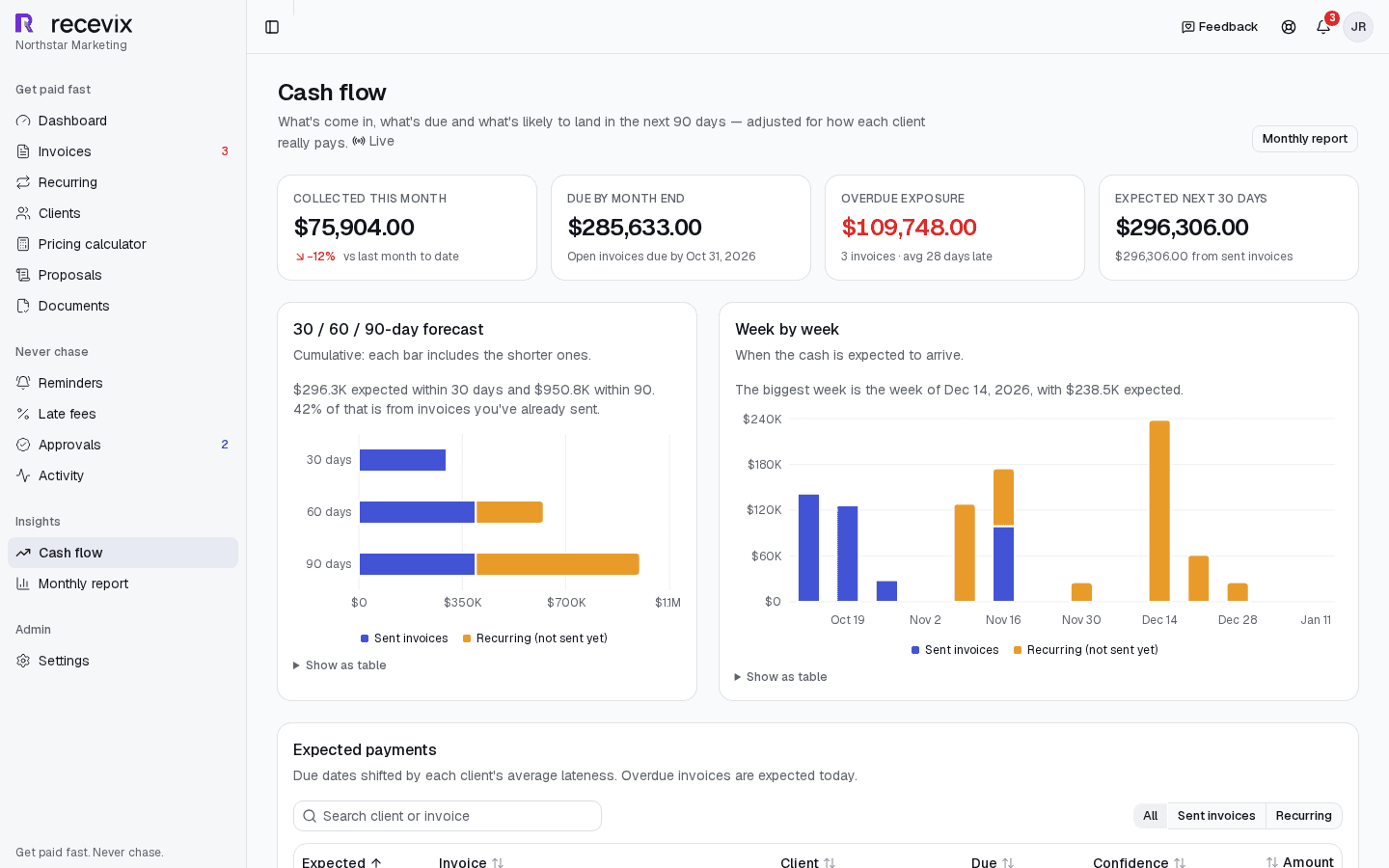Image resolution: width=1389 pixels, height=868 pixels.
Task: Click the Proposals icon in sidebar
Action: click(x=23, y=275)
